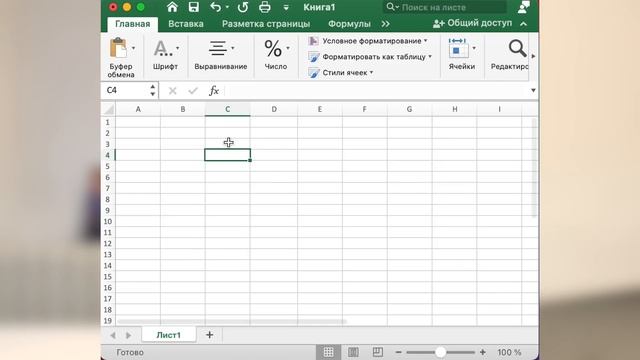This screenshot has height=360, width=640.
Task: Open the Ячейки cells group
Action: pos(462,55)
